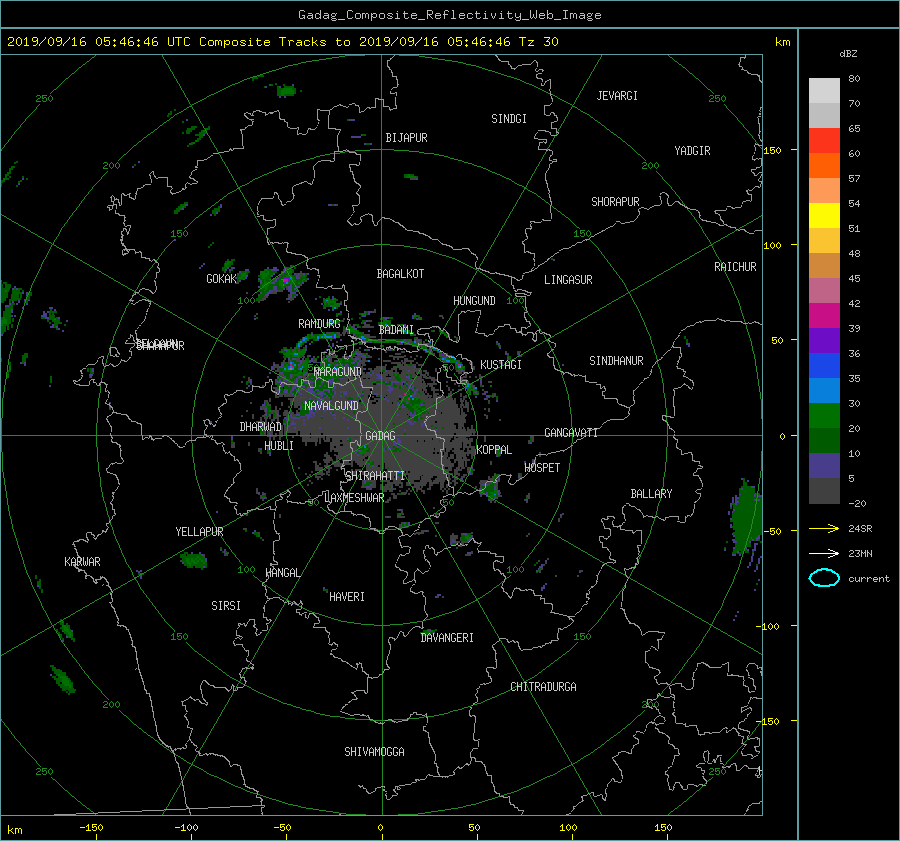
Task: Click the yellow 24SR track arrow icon
Action: pyautogui.click(x=824, y=528)
